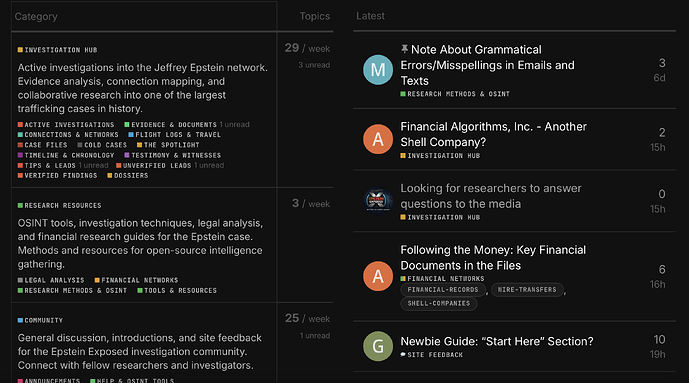Open Tips & Leads subcategory

tap(47, 166)
